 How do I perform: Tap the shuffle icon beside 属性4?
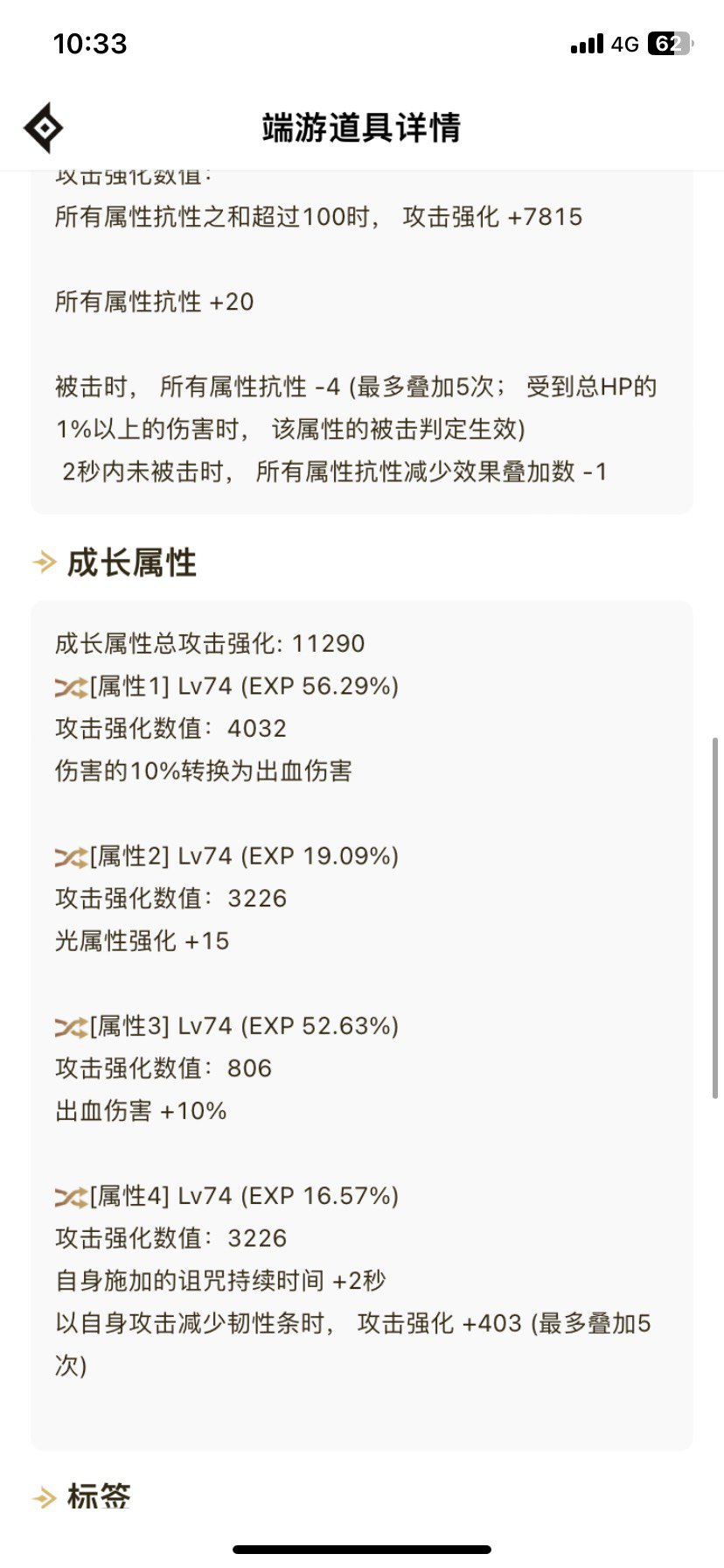pos(71,1196)
